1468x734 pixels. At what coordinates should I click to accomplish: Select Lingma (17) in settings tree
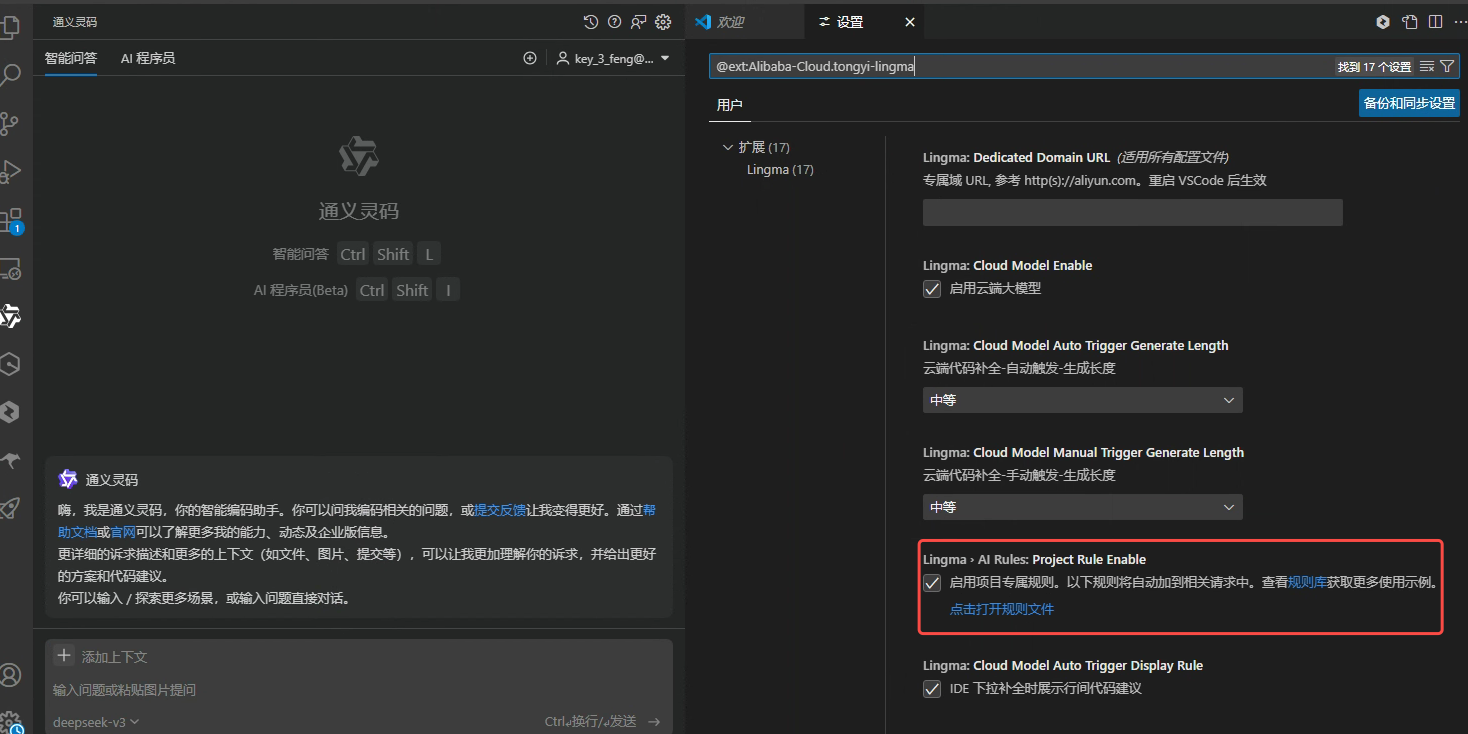click(x=780, y=170)
